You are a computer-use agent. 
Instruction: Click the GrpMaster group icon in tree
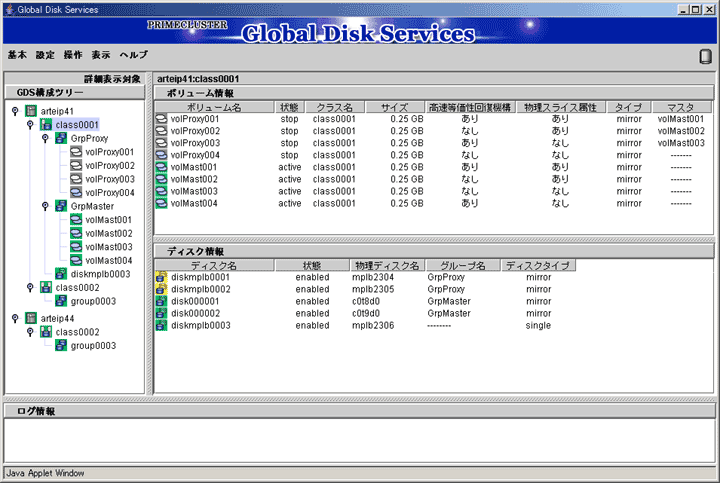(x=61, y=206)
